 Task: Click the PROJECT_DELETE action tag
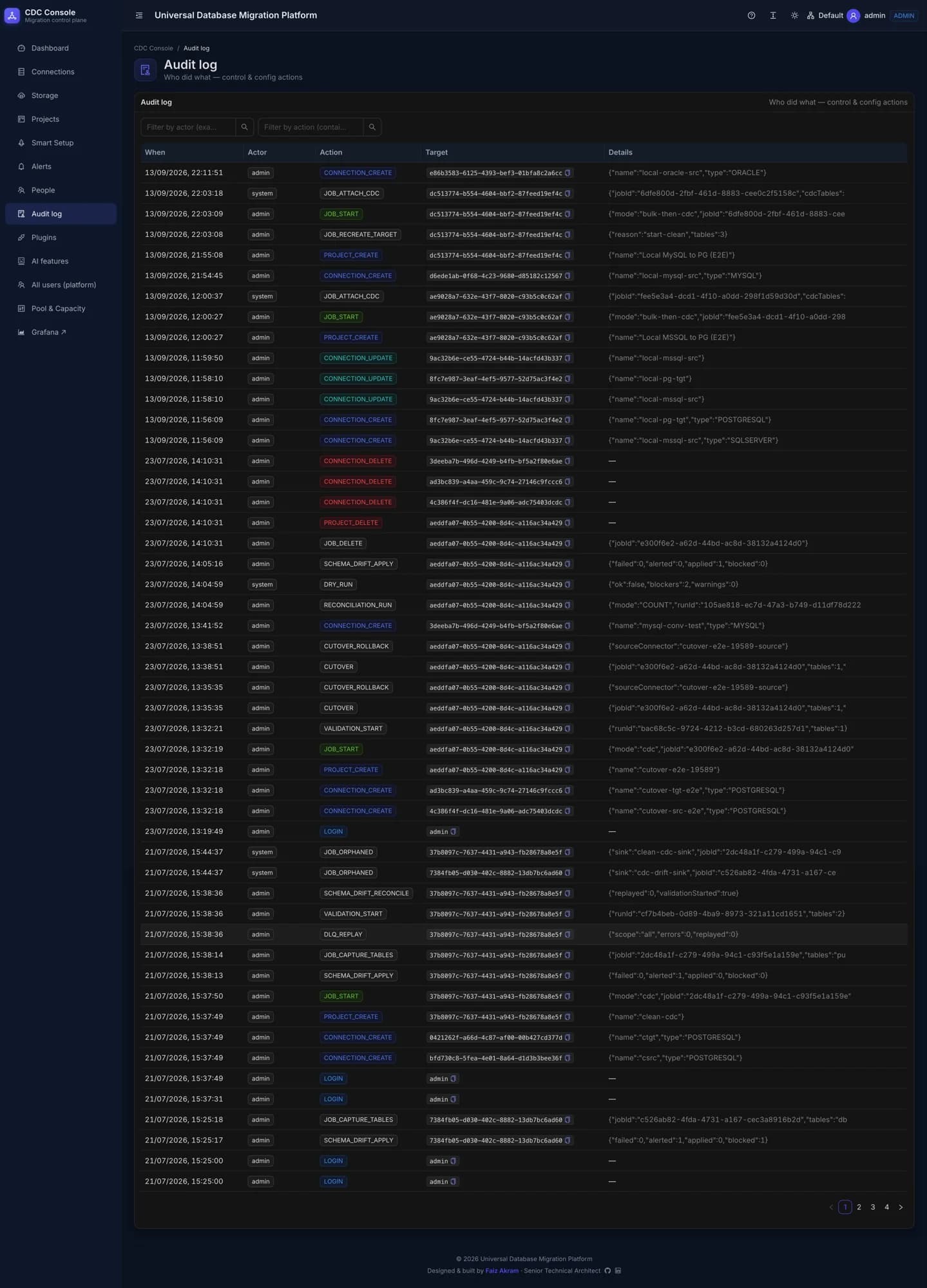[x=351, y=523]
